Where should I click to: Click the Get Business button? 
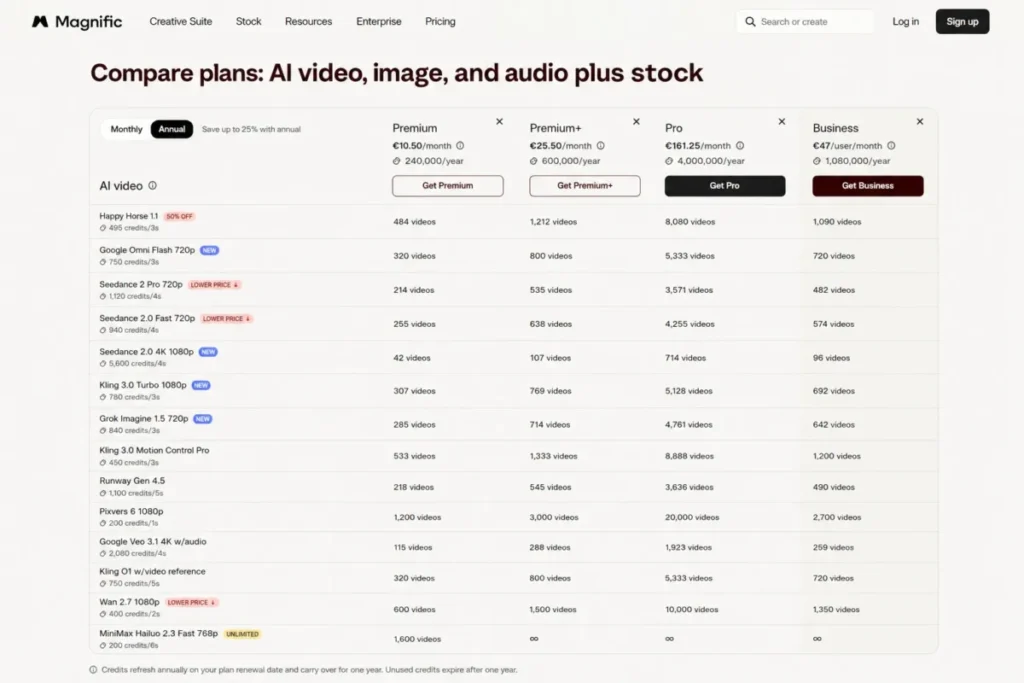pyautogui.click(x=868, y=185)
